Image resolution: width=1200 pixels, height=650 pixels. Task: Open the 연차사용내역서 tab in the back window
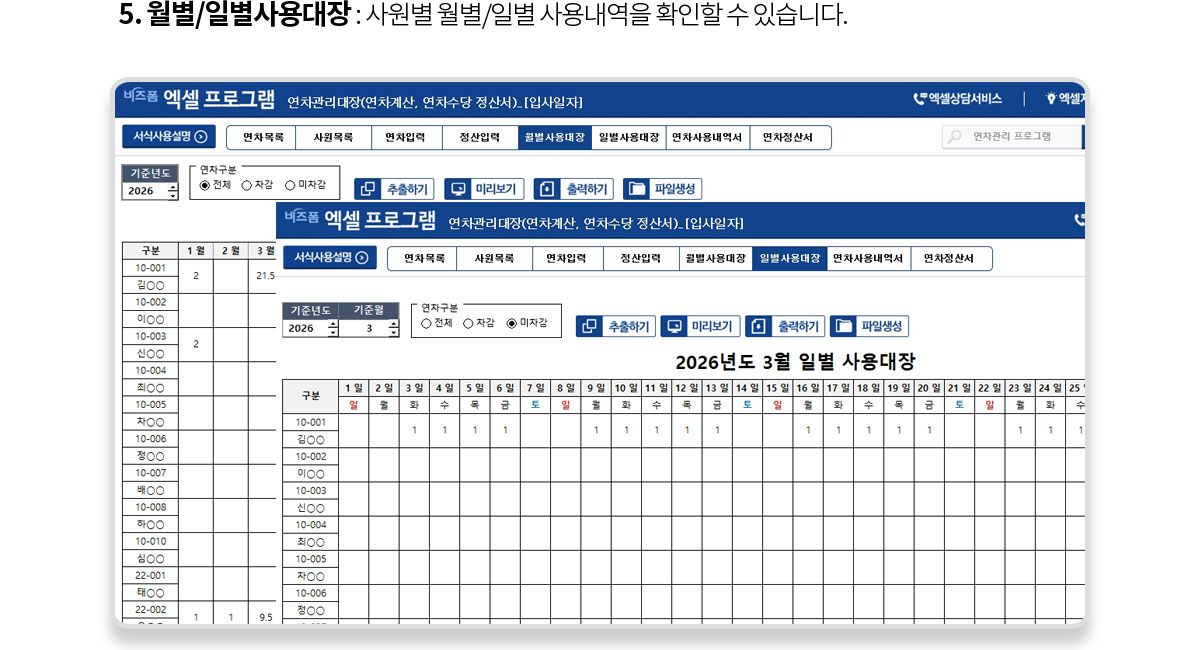click(707, 137)
